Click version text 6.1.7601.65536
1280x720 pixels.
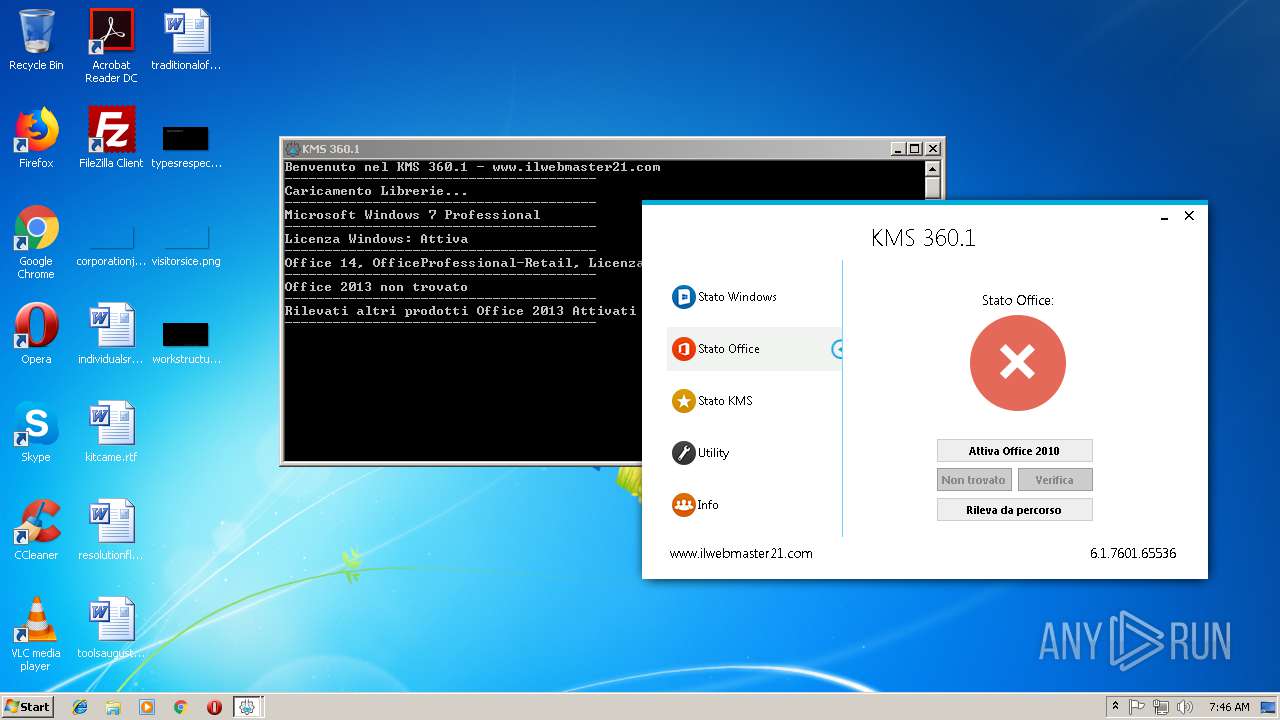(x=1133, y=553)
